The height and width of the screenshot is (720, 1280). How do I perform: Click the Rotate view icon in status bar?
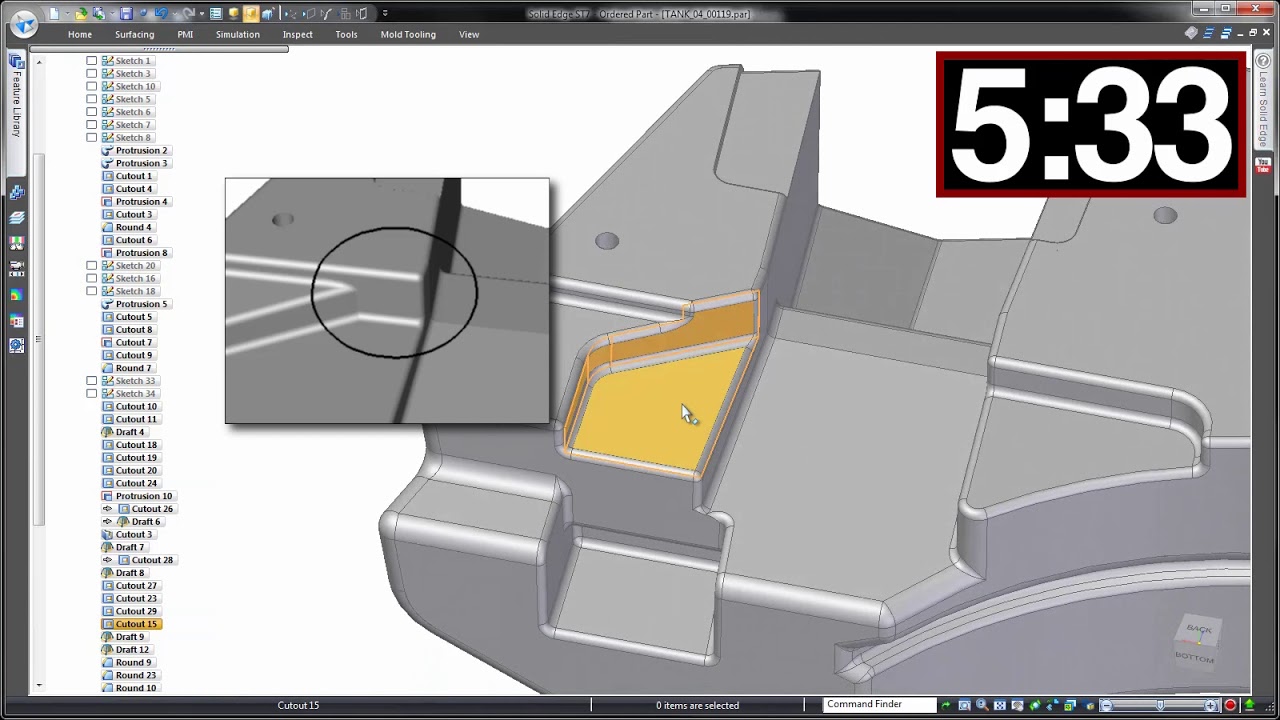point(1035,705)
